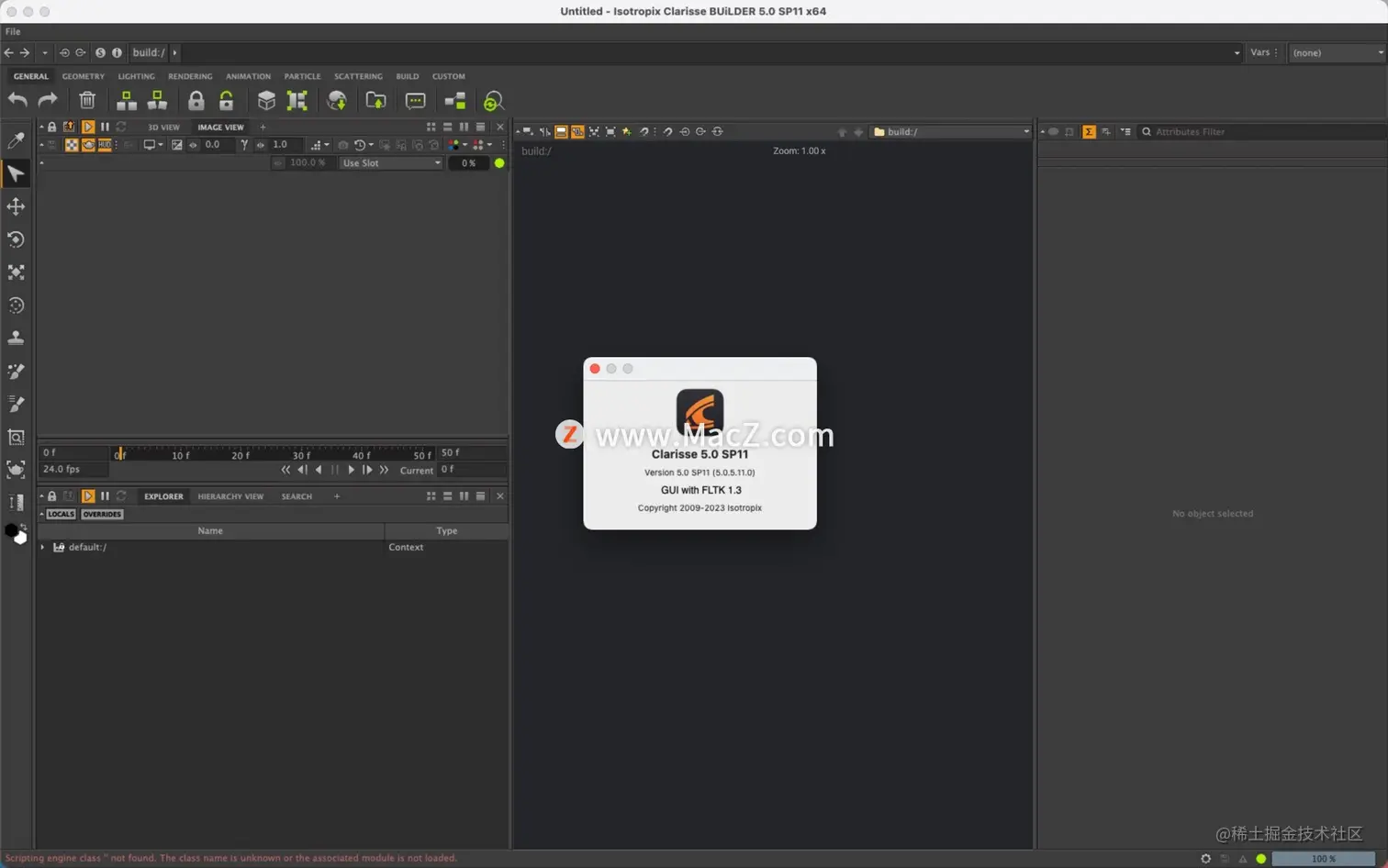Screen dimensions: 1388x868
Task: Click the Undo arrow in the shelf toolbar
Action: [17, 100]
